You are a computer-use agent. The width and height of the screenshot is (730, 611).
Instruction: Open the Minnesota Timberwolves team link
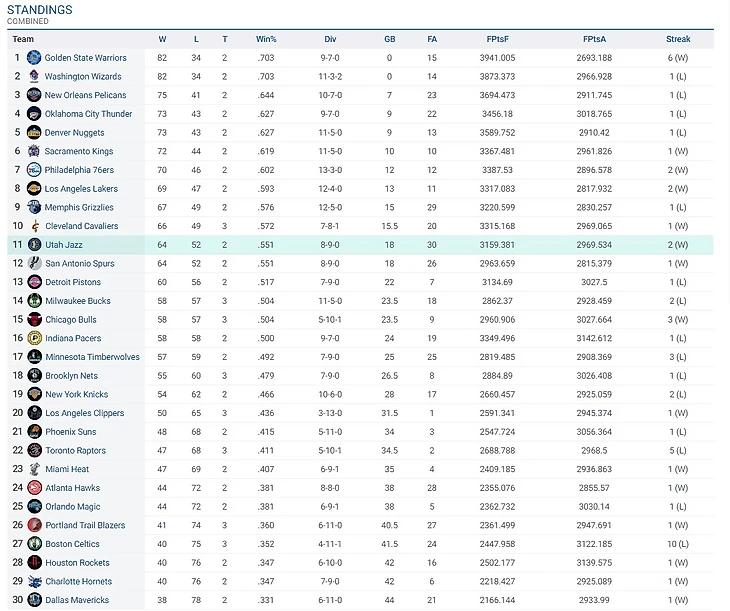[92, 357]
